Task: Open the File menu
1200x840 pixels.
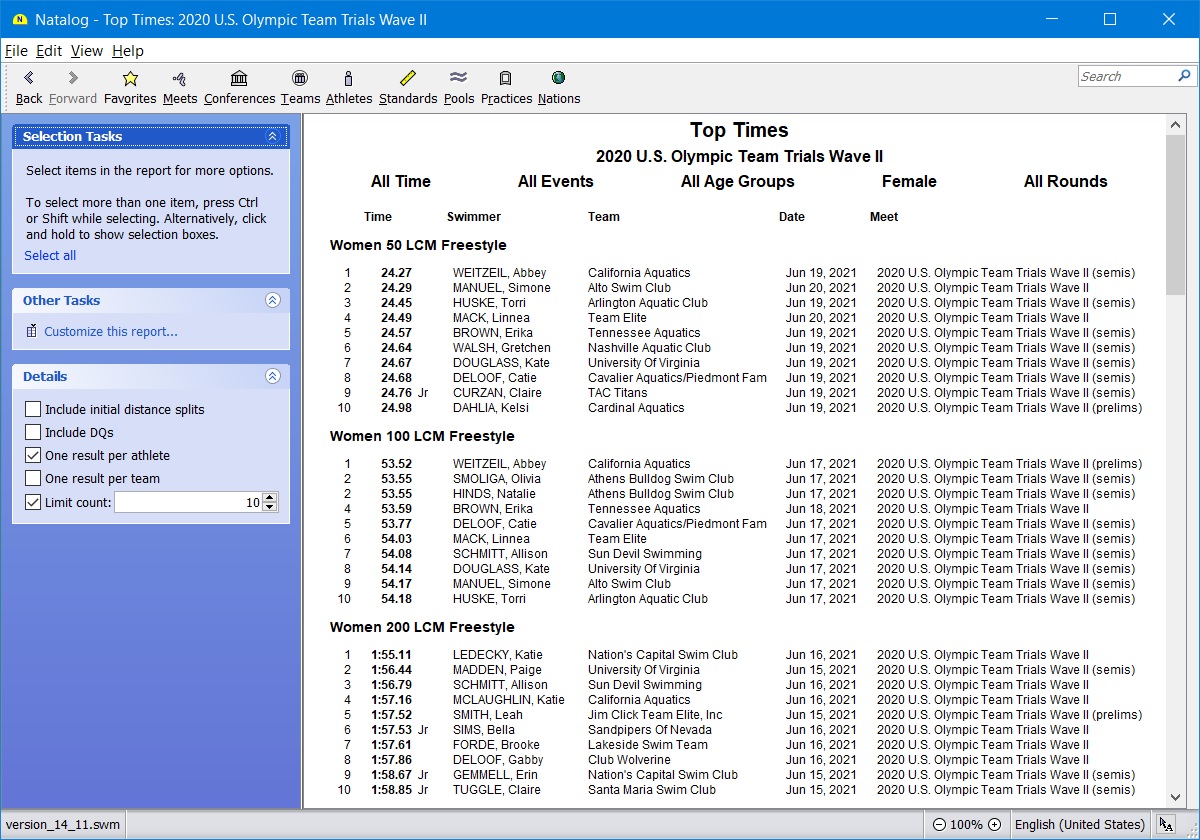Action: pyautogui.click(x=16, y=51)
